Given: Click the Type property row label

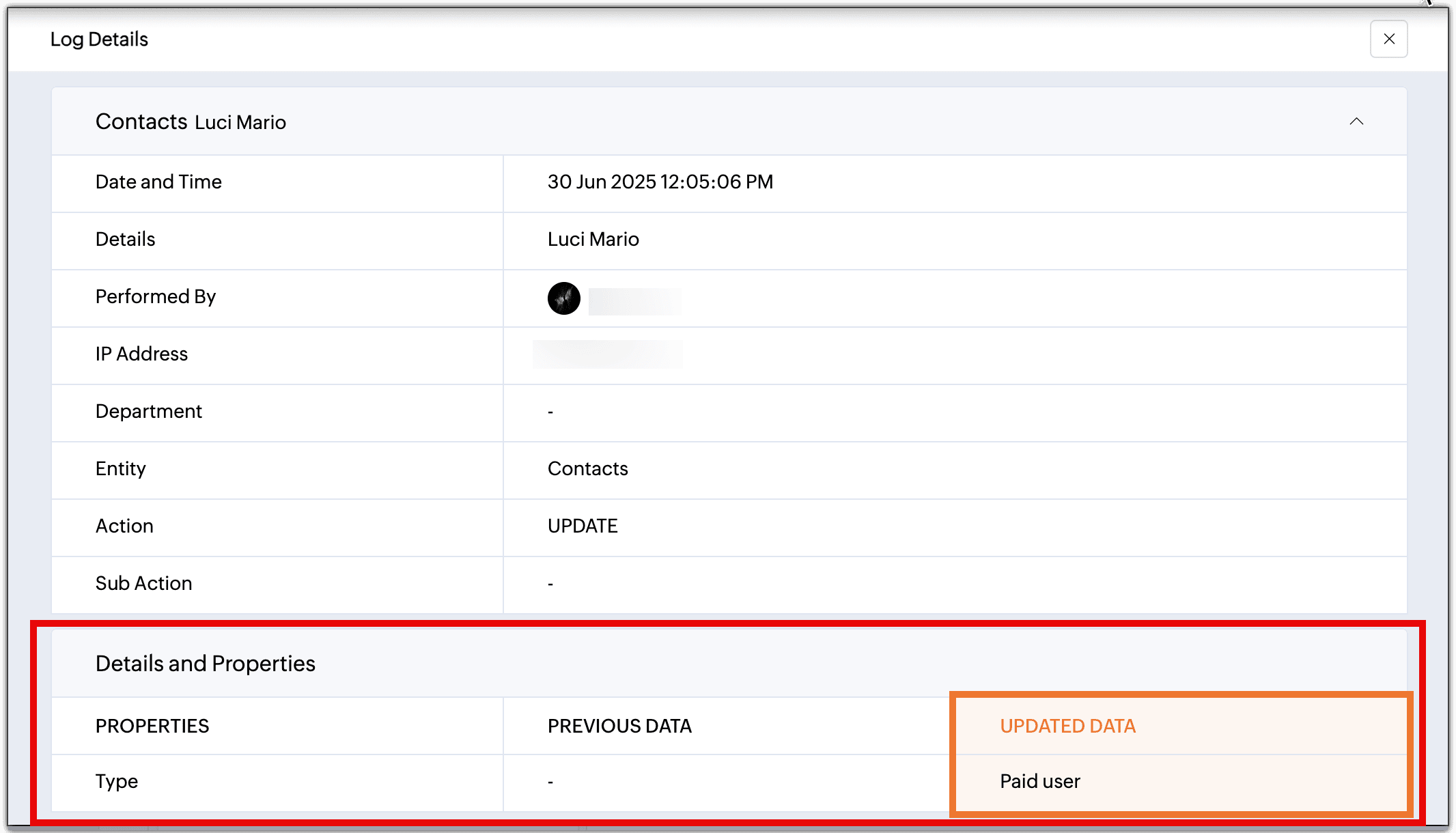Looking at the screenshot, I should pyautogui.click(x=117, y=782).
